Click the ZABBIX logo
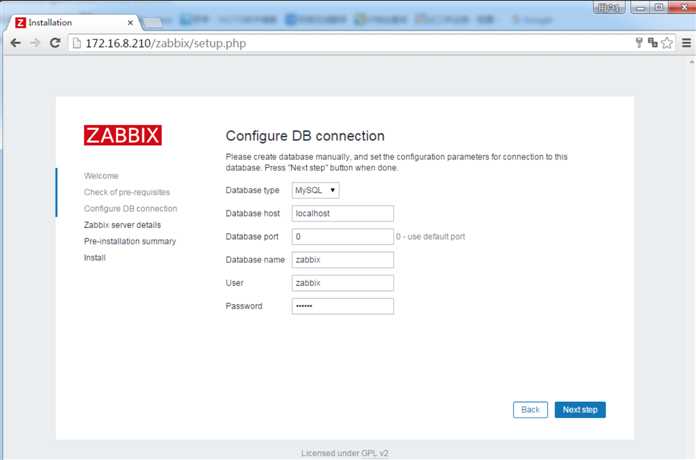696x460 pixels. 123,135
